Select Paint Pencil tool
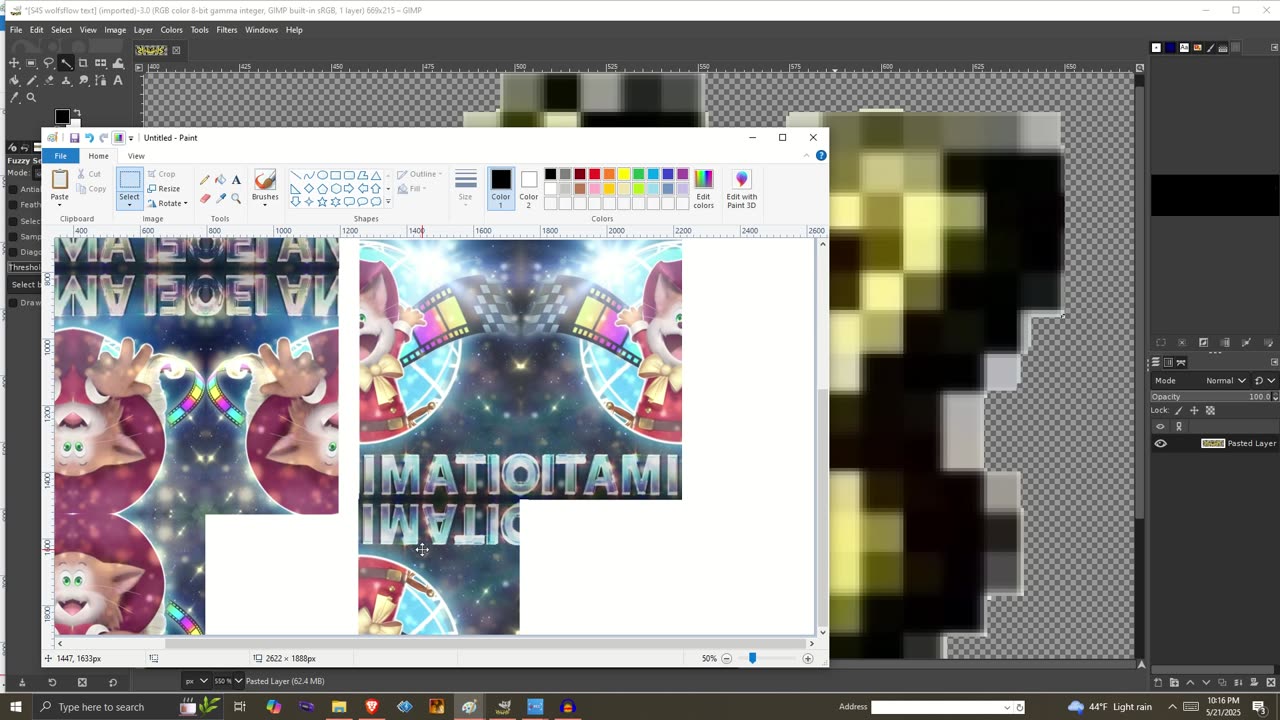The image size is (1280, 720). tap(205, 179)
